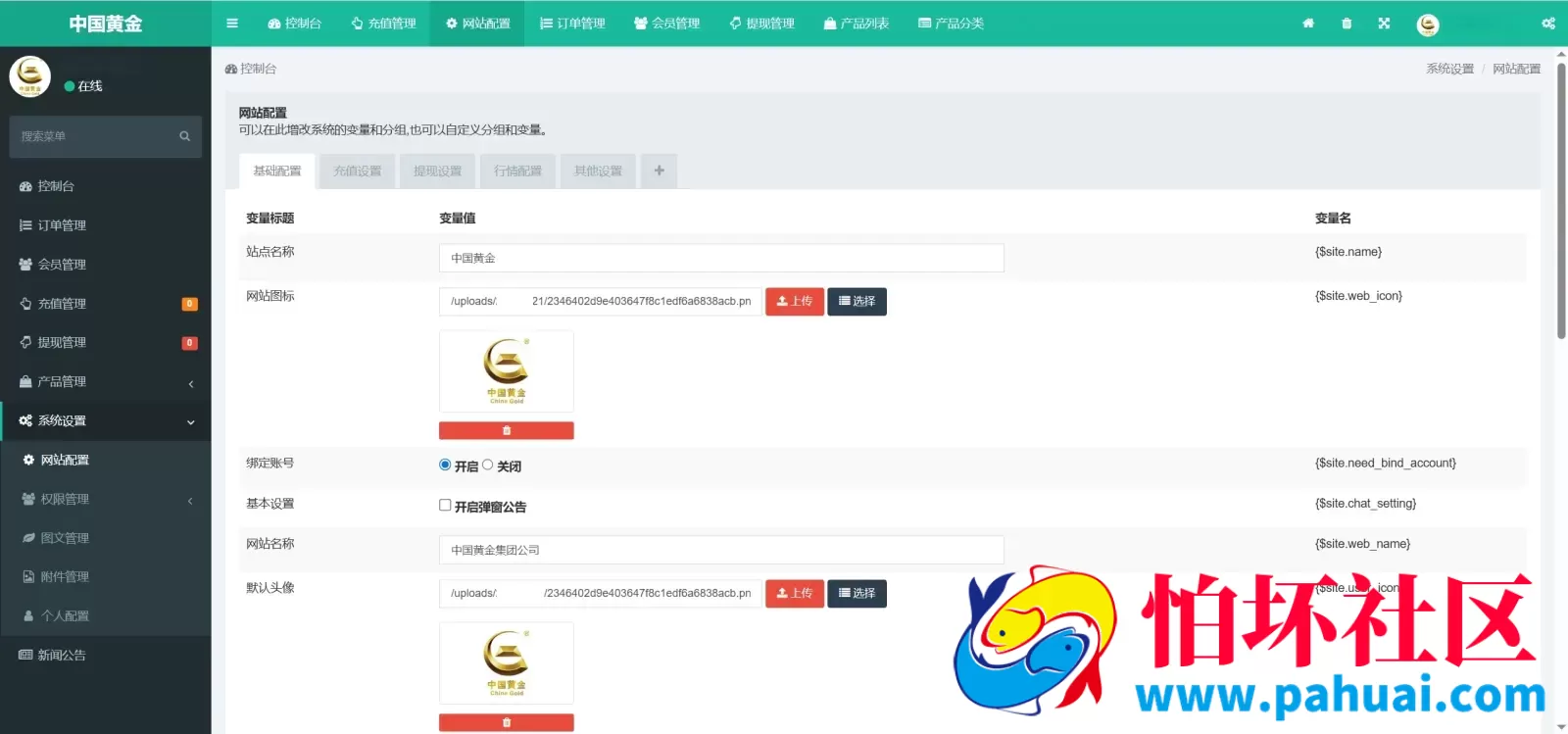Open 图文管理 sidebar item

[x=106, y=538]
